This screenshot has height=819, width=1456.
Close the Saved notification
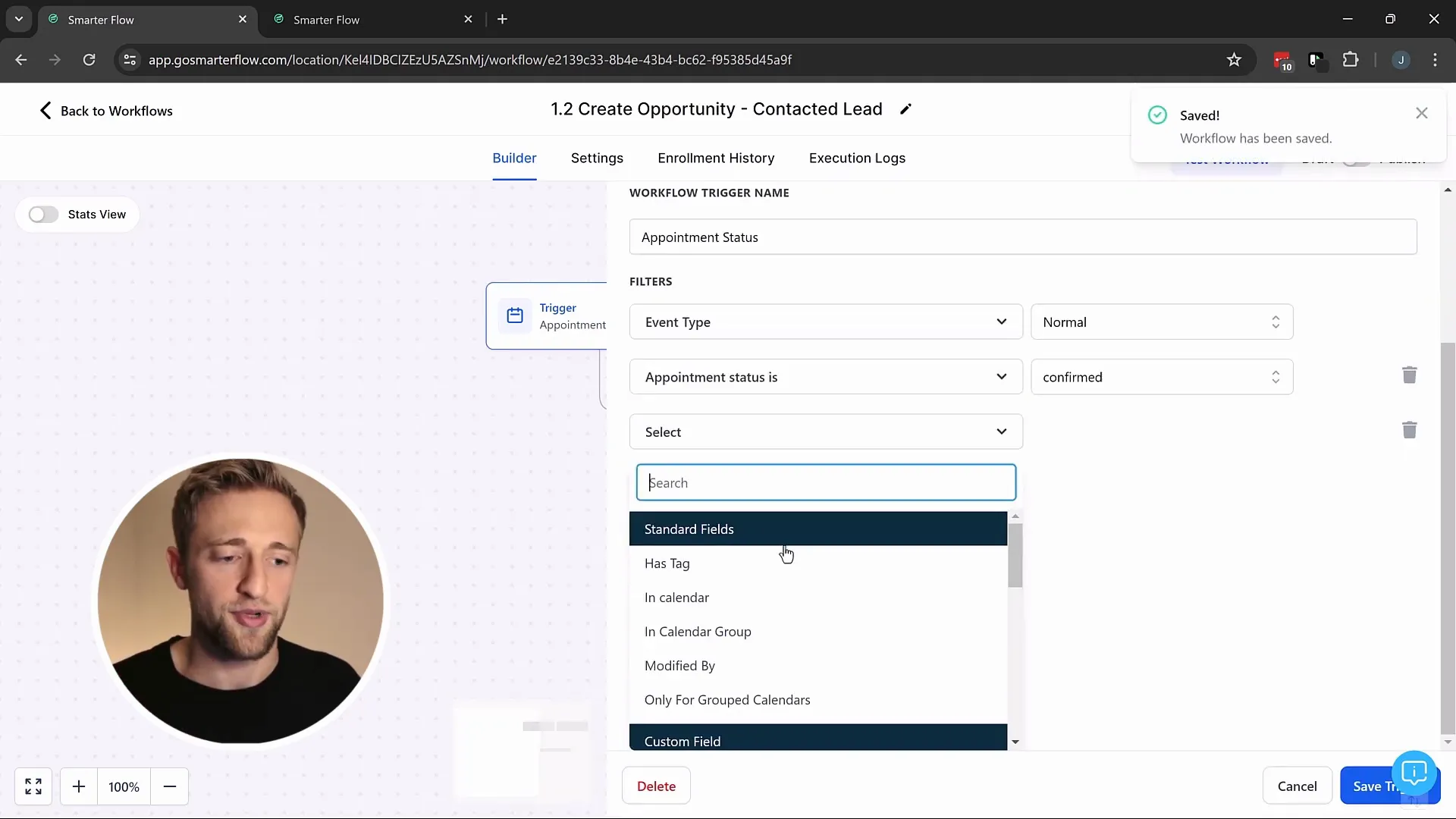point(1421,113)
